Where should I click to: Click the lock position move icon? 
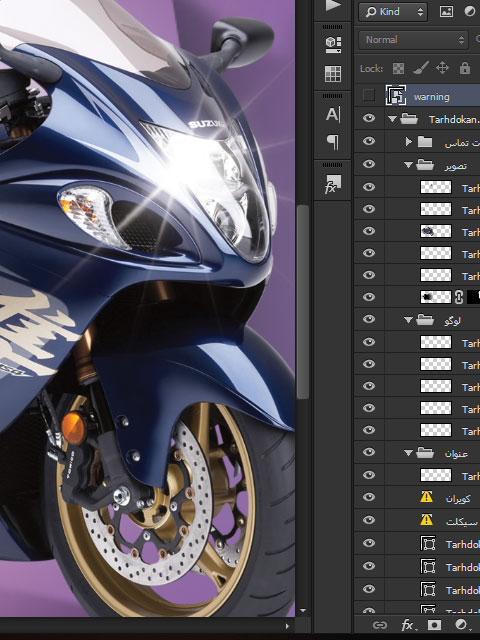(442, 68)
